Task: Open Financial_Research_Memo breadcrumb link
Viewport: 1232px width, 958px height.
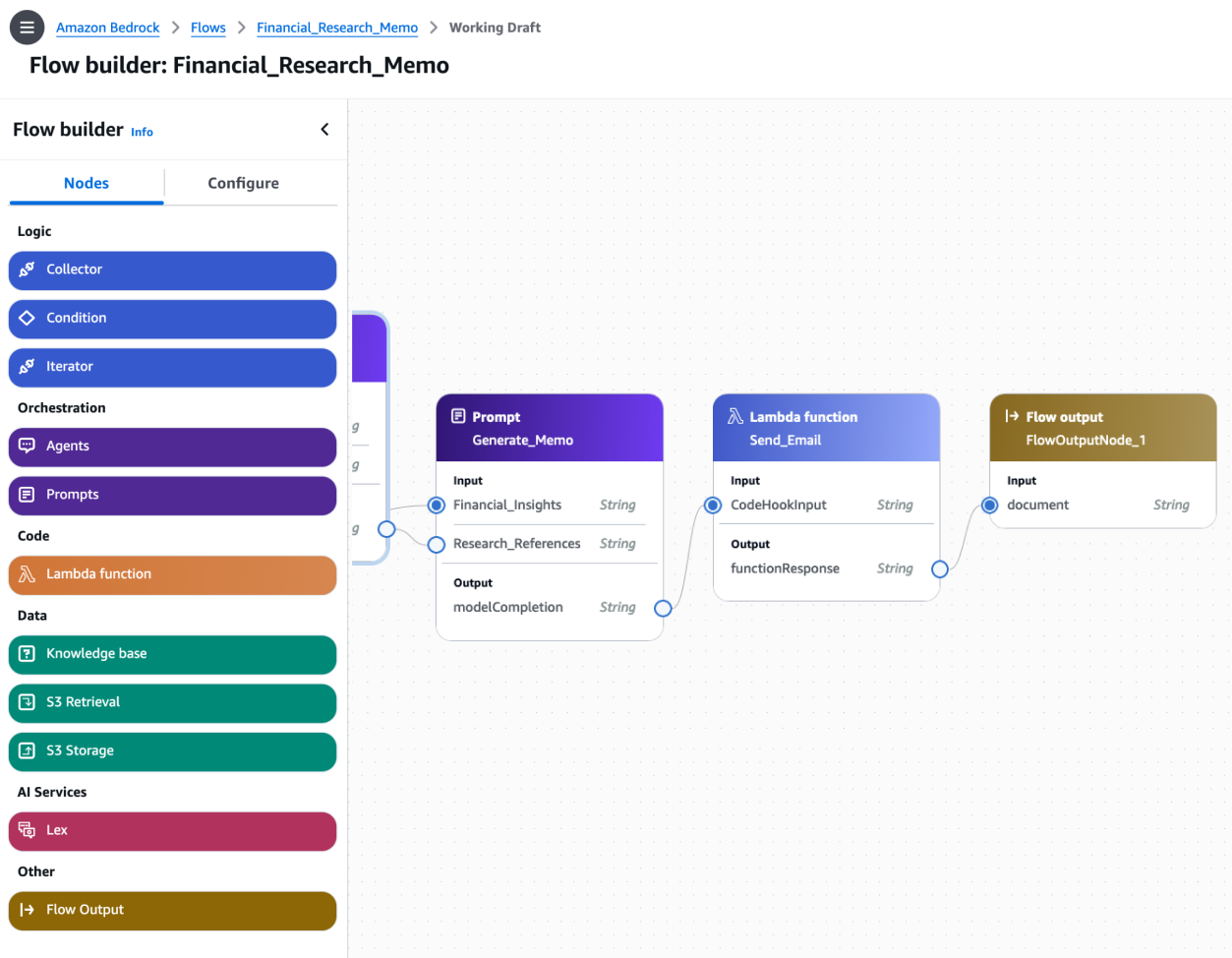Action: coord(337,28)
